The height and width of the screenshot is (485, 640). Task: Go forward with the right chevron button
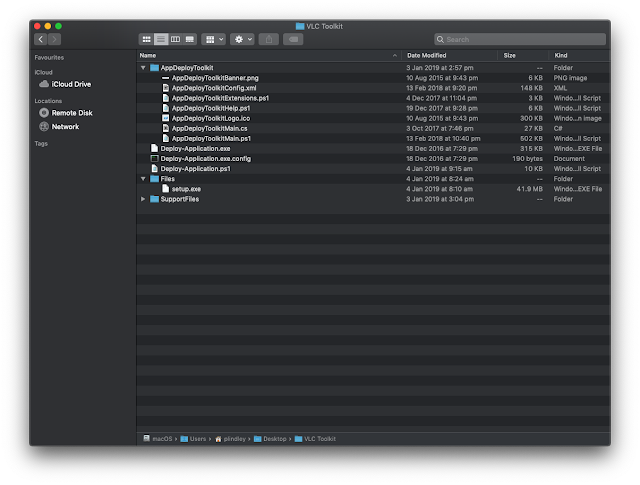[54, 39]
